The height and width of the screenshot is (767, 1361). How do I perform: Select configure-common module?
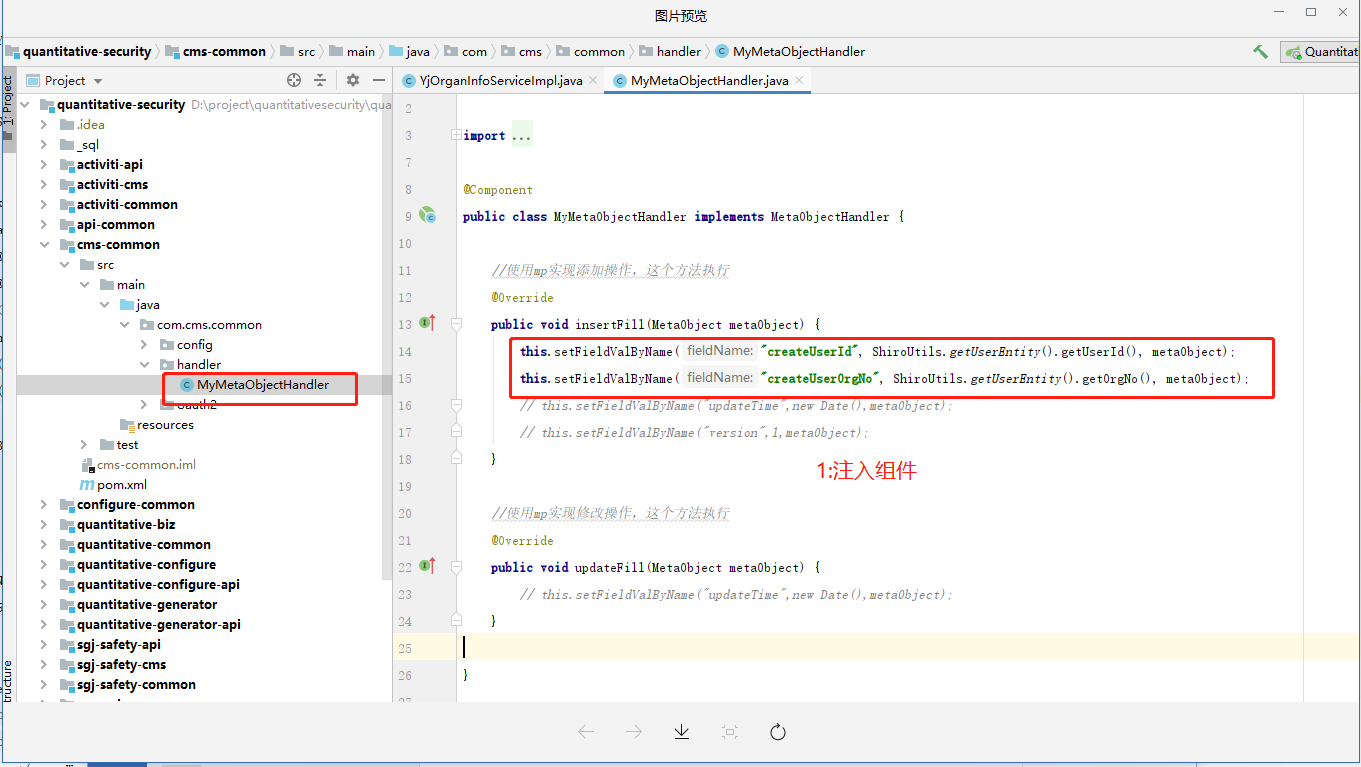pyautogui.click(x=127, y=505)
